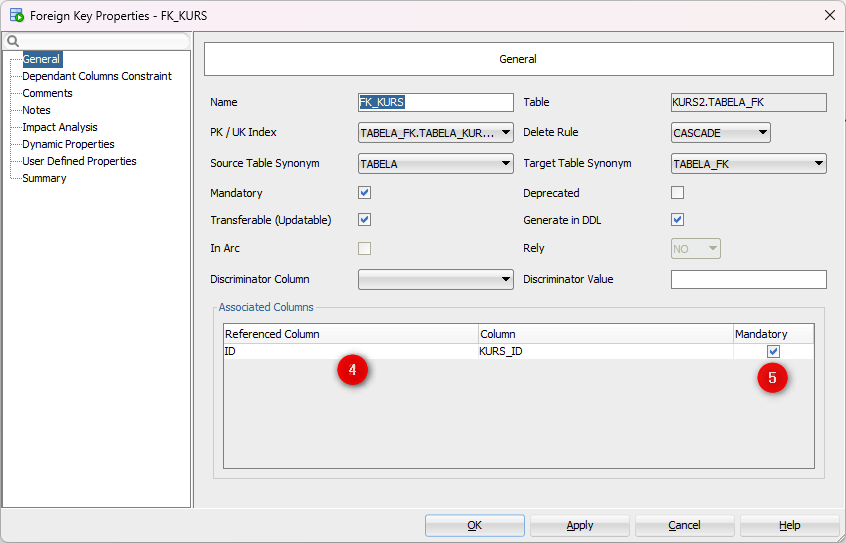Expand the Delete Rule CASCADE dropdown
846x543 pixels.
[762, 133]
